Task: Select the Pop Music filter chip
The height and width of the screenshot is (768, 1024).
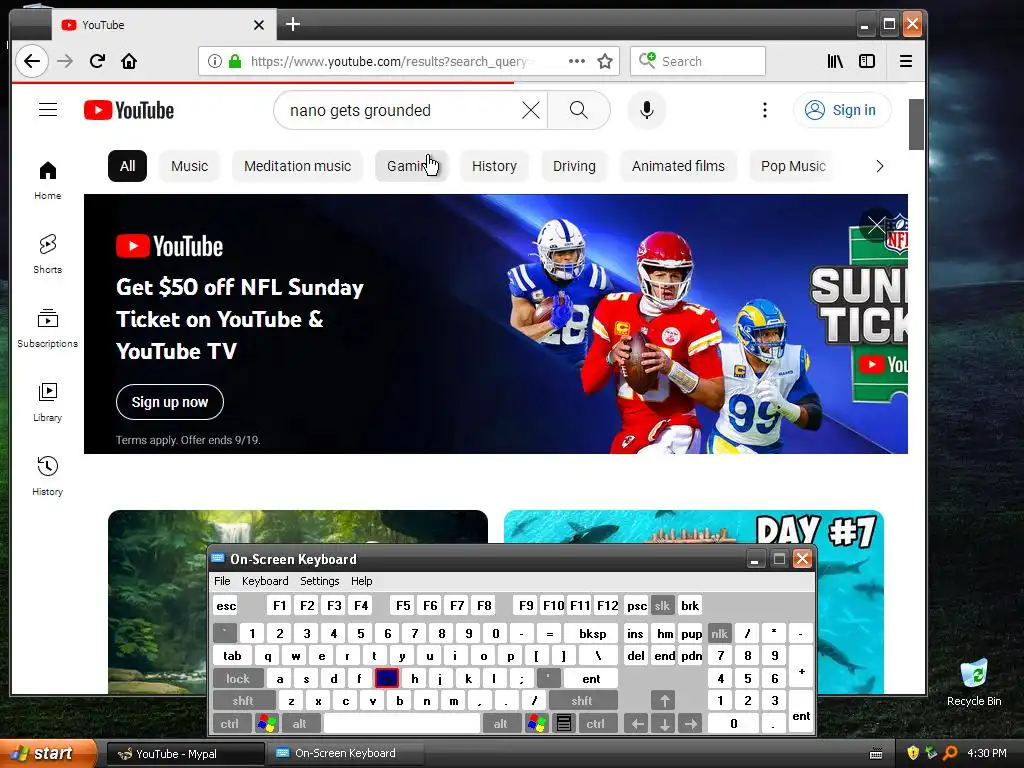Action: click(793, 166)
